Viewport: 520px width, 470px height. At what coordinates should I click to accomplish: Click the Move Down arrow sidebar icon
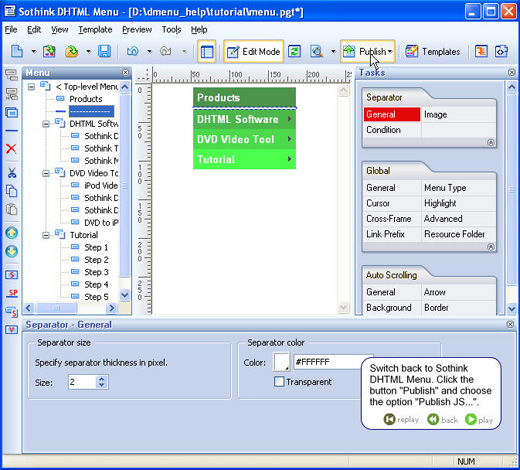(12, 251)
